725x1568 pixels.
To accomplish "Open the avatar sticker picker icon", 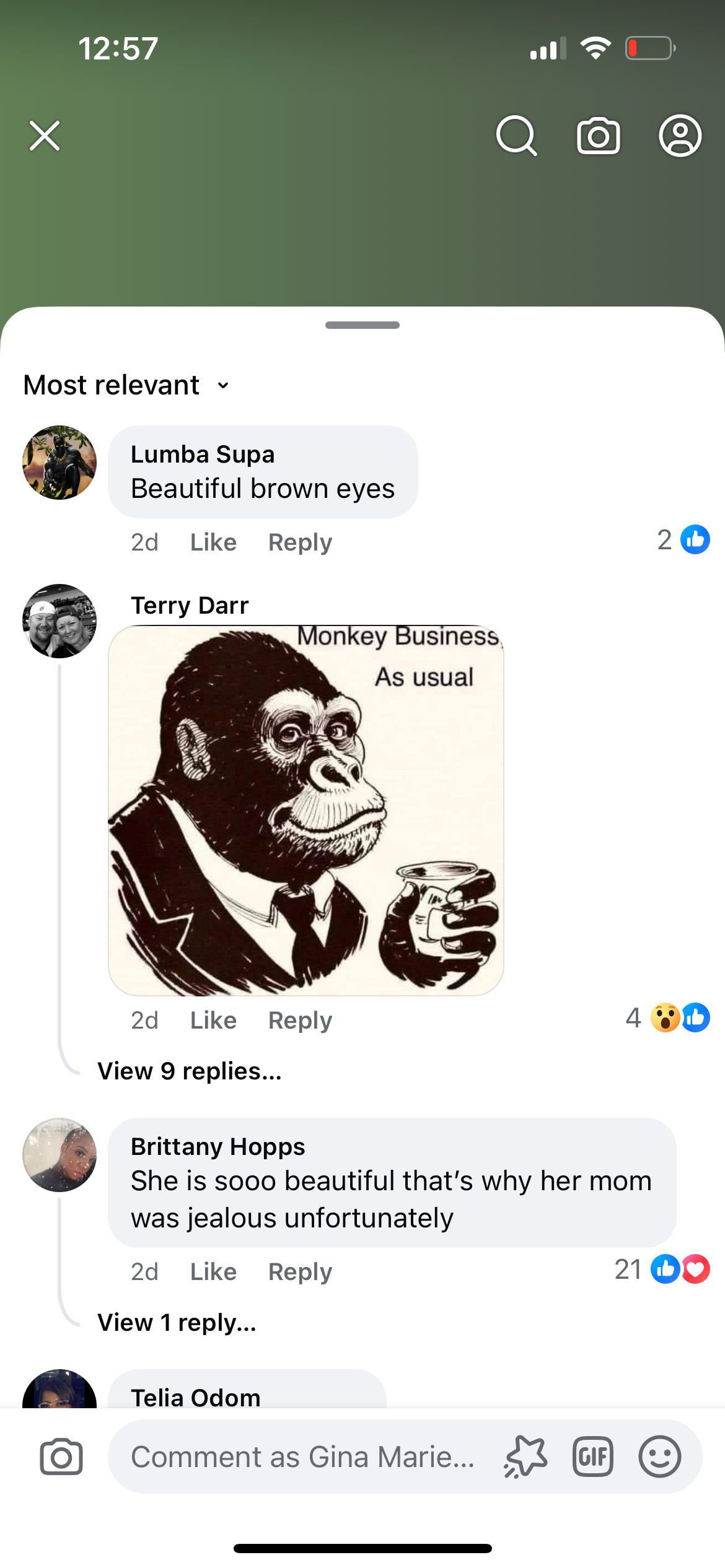I will tap(525, 1457).
